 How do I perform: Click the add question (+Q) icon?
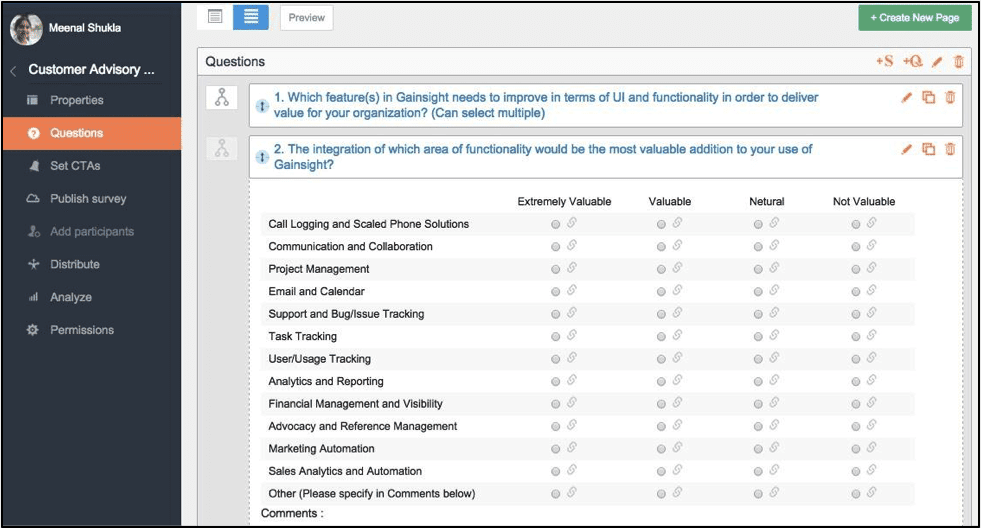[912, 62]
